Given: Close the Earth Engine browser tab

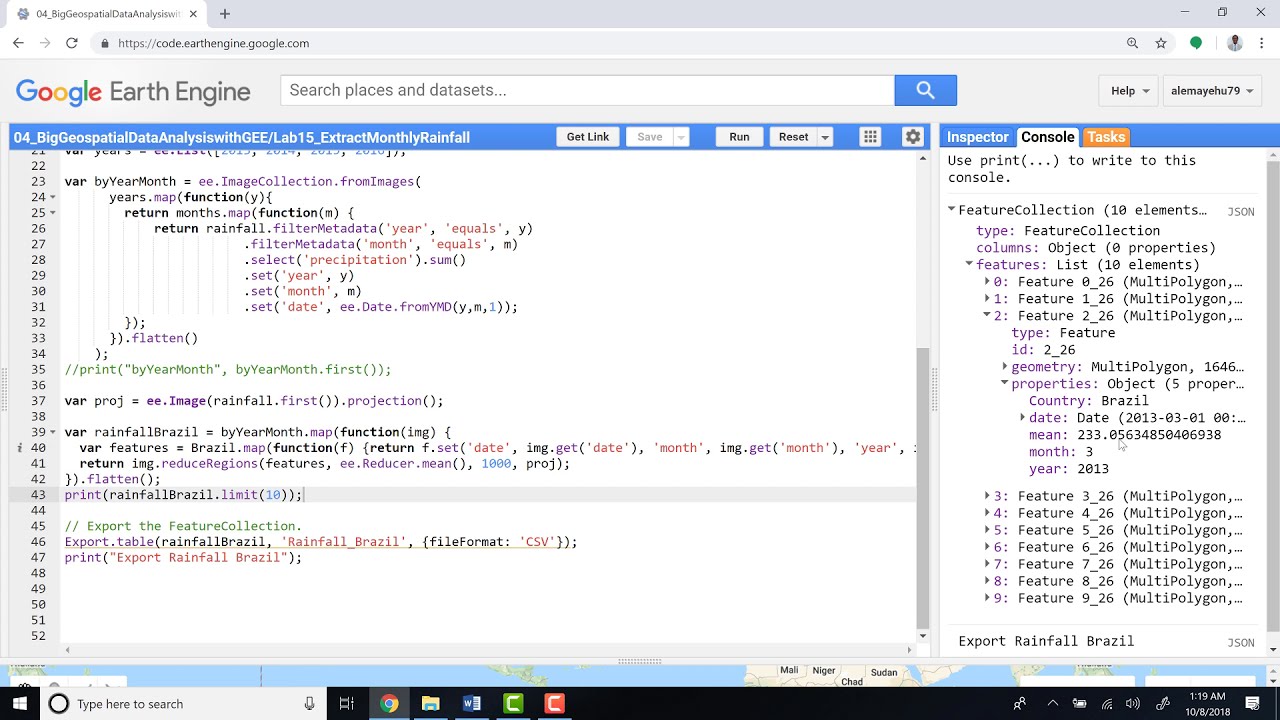Looking at the screenshot, I should point(193,14).
